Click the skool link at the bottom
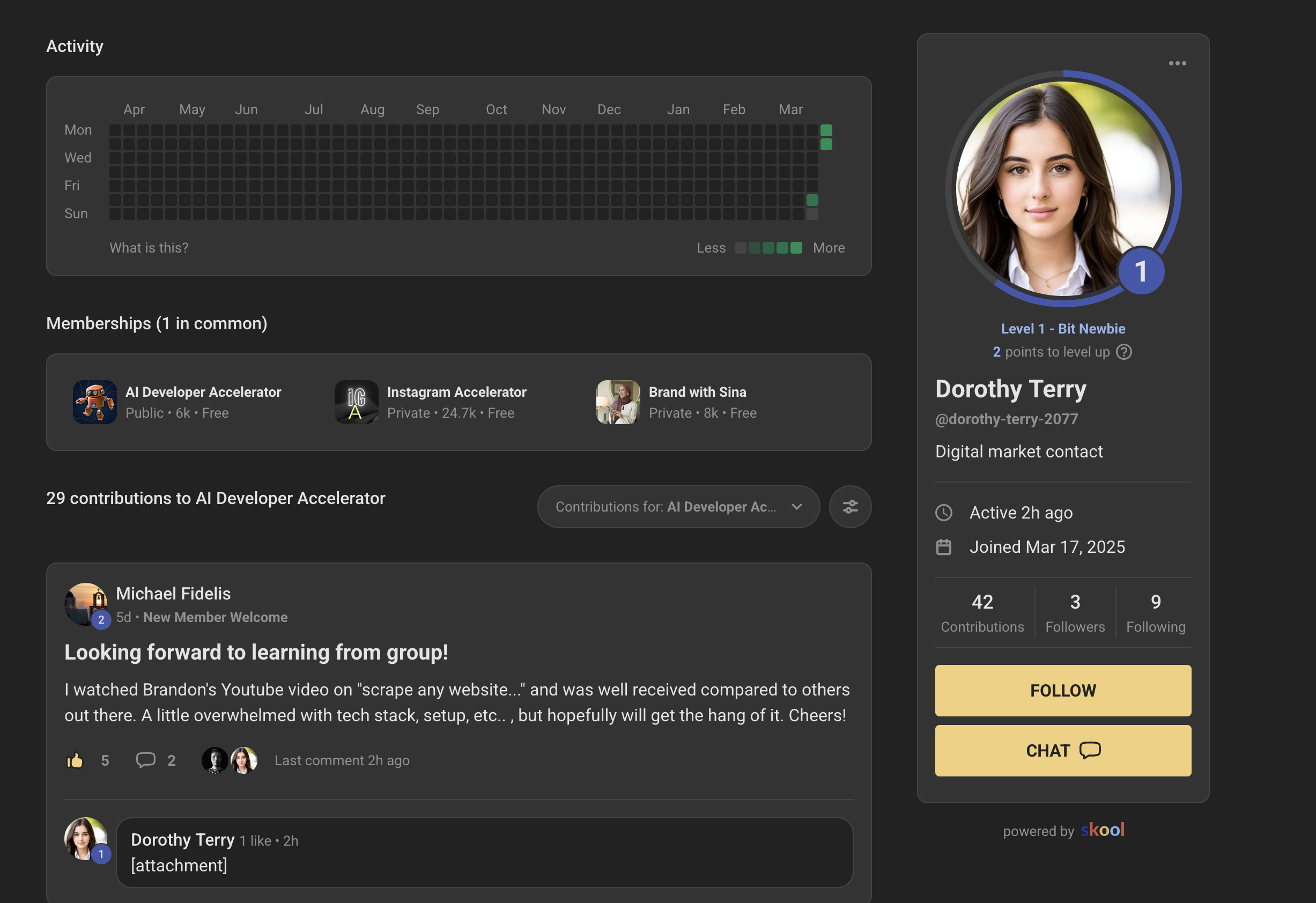 coord(1102,831)
